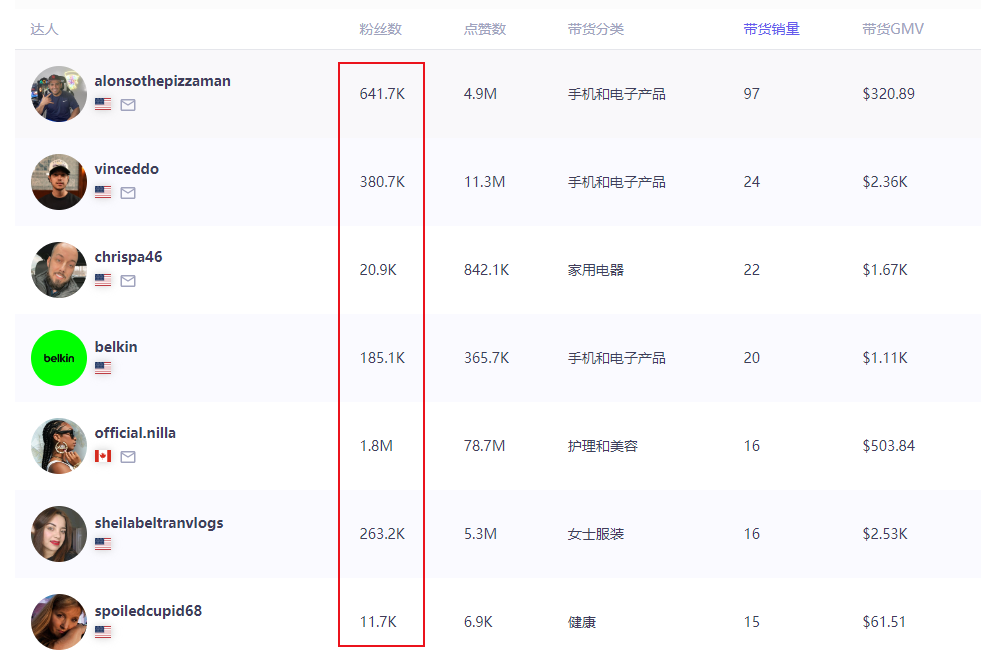The width and height of the screenshot is (981, 666).
Task: Click the US flag under spoiledcupid68
Action: [103, 632]
